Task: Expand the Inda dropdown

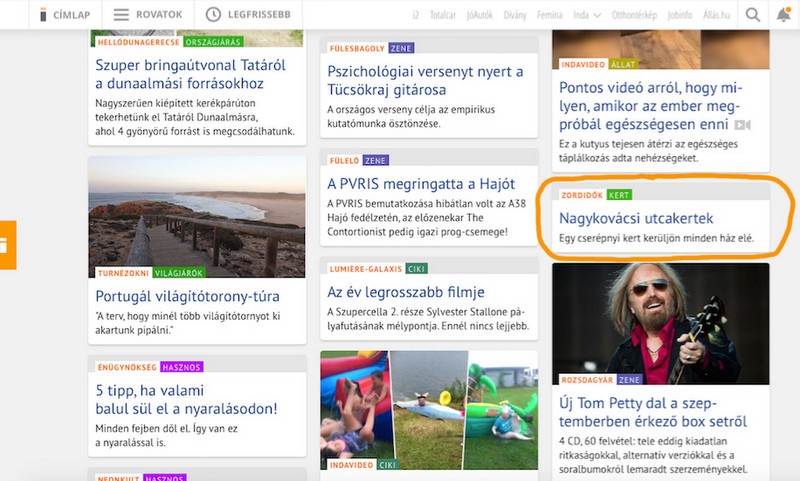Action: point(587,15)
